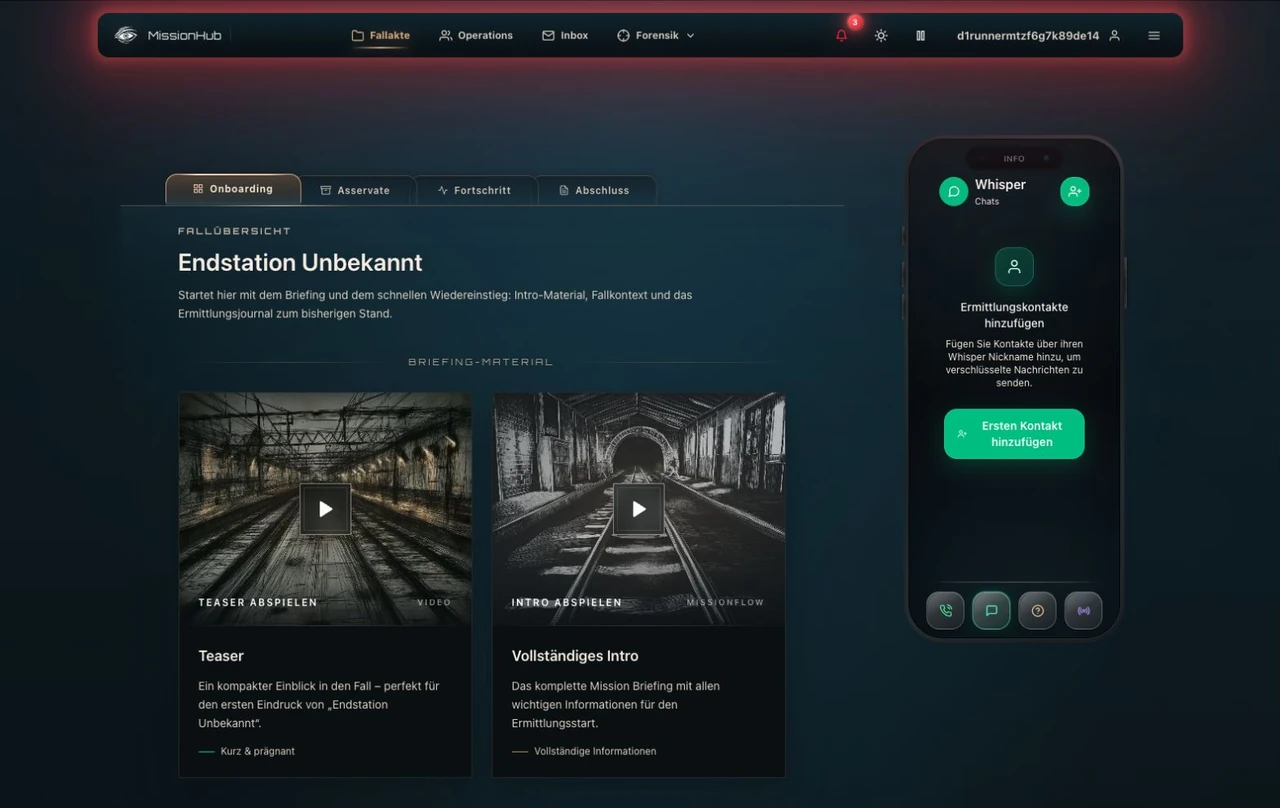Play the Teaser video
This screenshot has height=808, width=1280.
[x=325, y=509]
